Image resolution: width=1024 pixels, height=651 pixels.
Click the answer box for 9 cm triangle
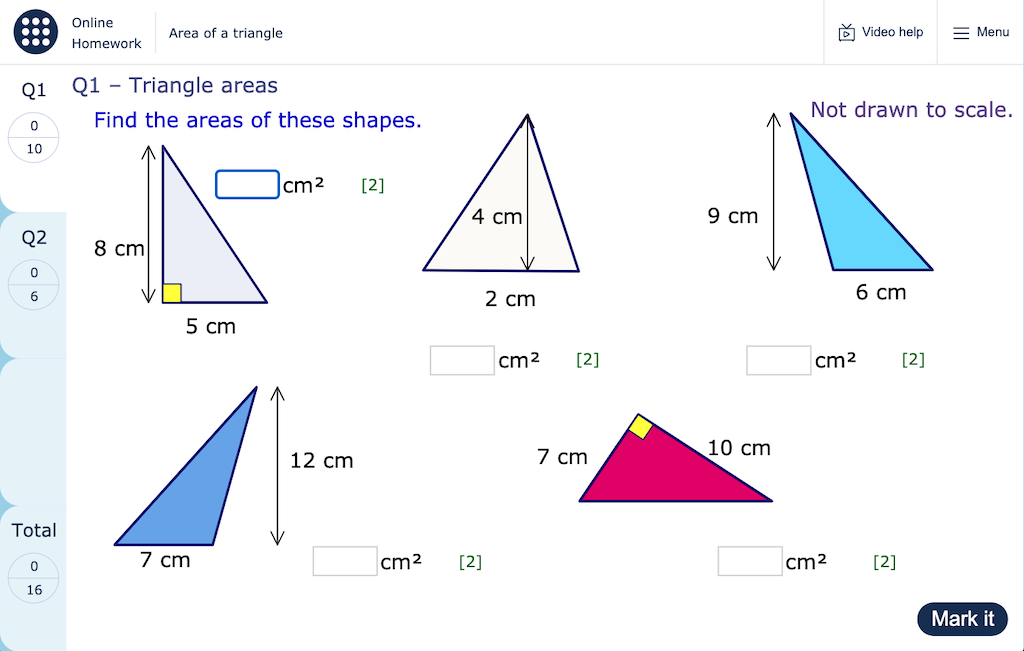778,360
